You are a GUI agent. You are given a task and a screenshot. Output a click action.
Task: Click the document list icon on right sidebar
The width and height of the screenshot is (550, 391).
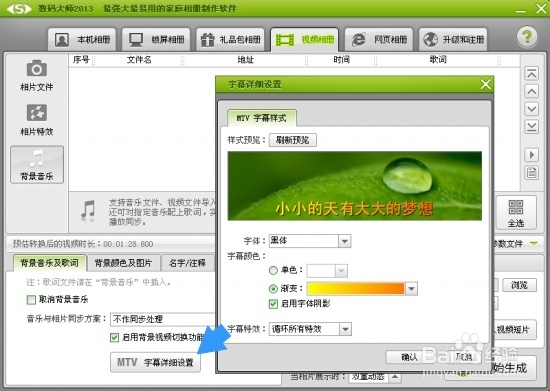pyautogui.click(x=531, y=173)
